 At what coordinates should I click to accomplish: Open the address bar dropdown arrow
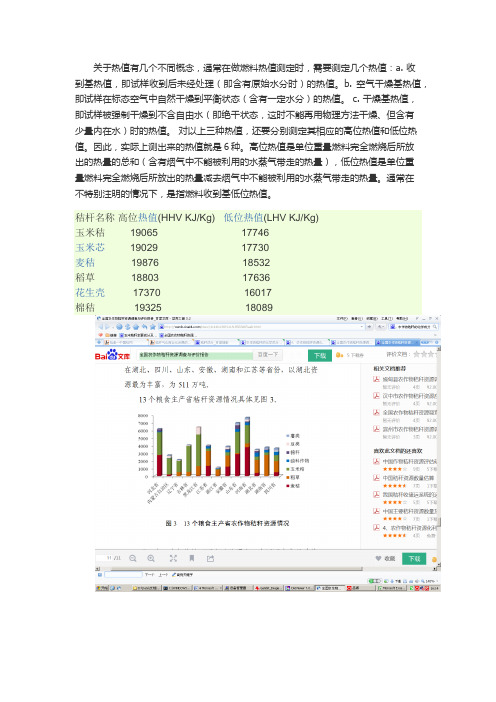point(362,327)
